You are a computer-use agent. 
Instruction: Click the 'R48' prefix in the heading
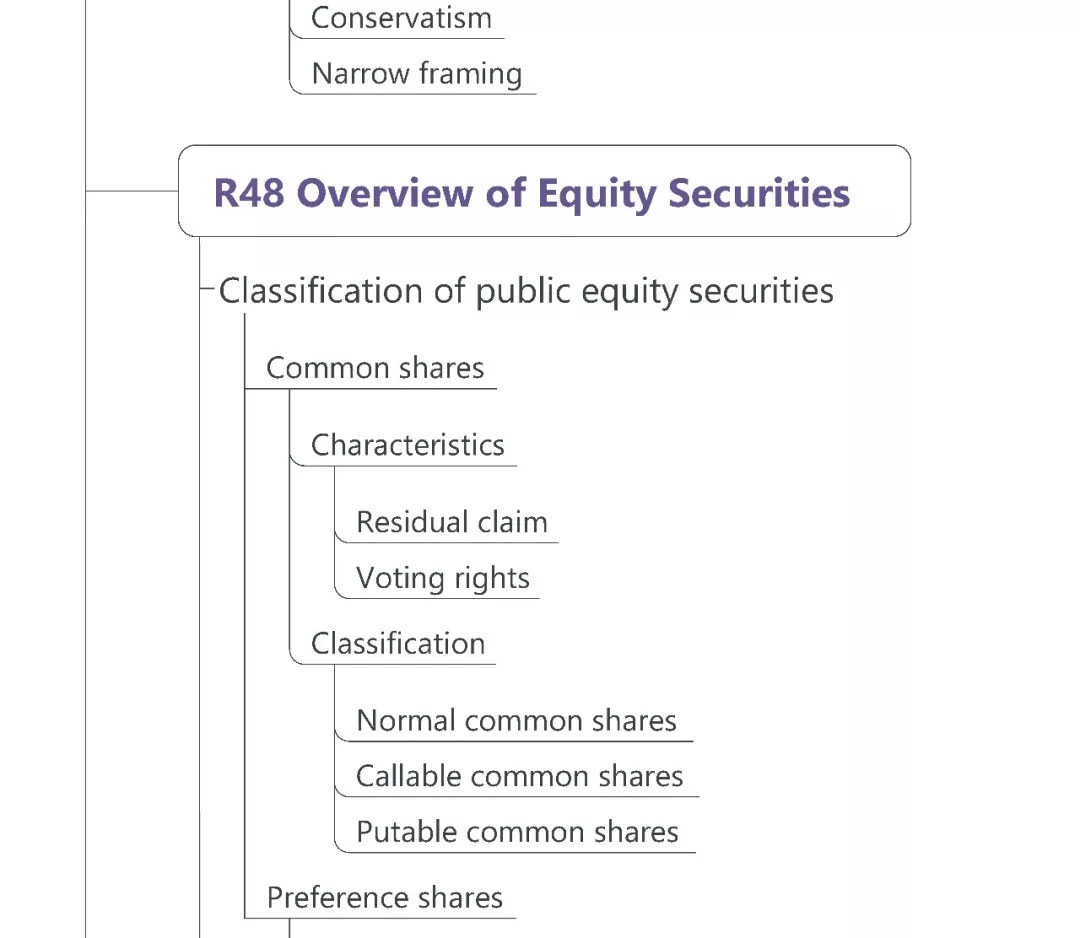(x=250, y=192)
